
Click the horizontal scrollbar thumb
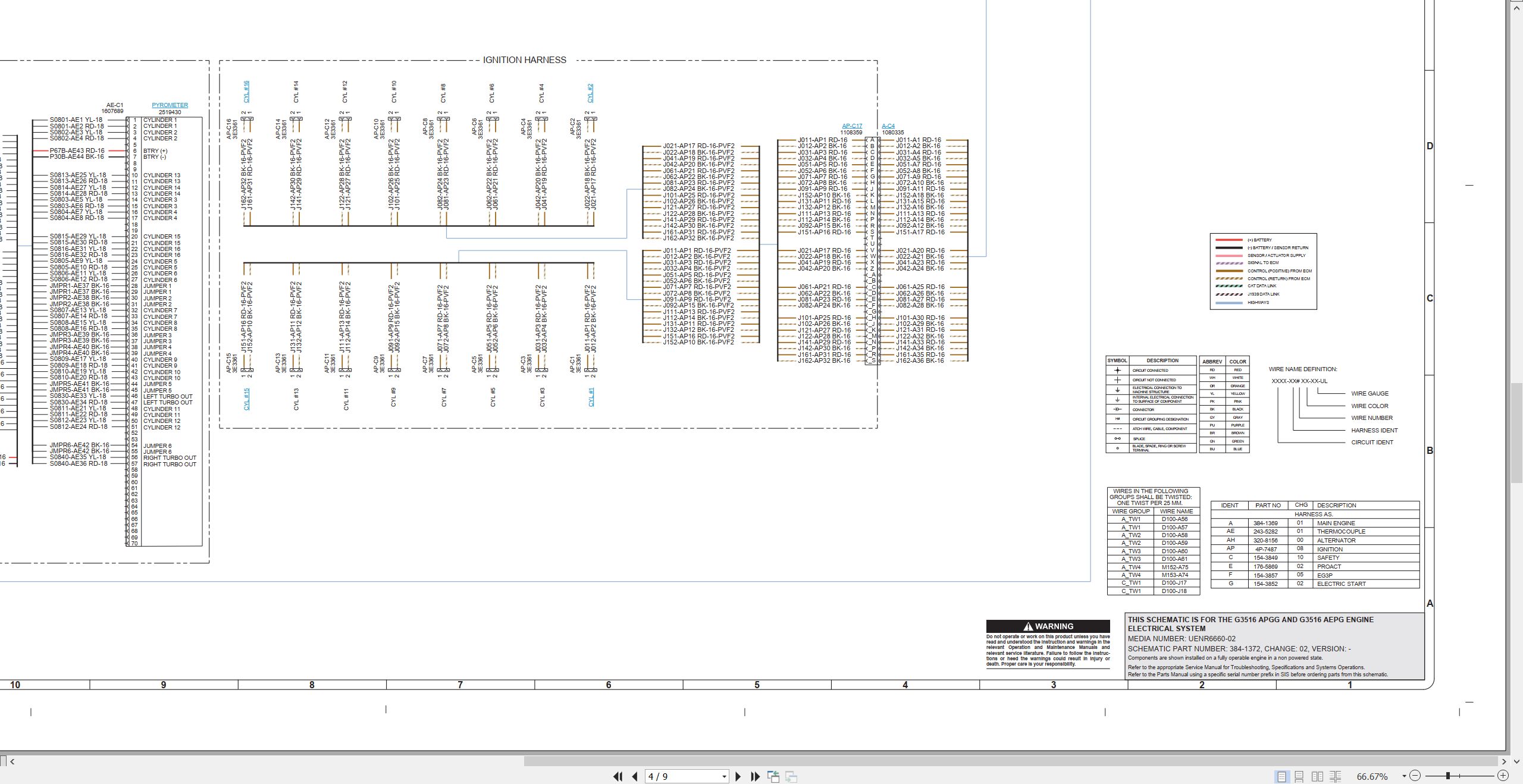[x=1010, y=761]
